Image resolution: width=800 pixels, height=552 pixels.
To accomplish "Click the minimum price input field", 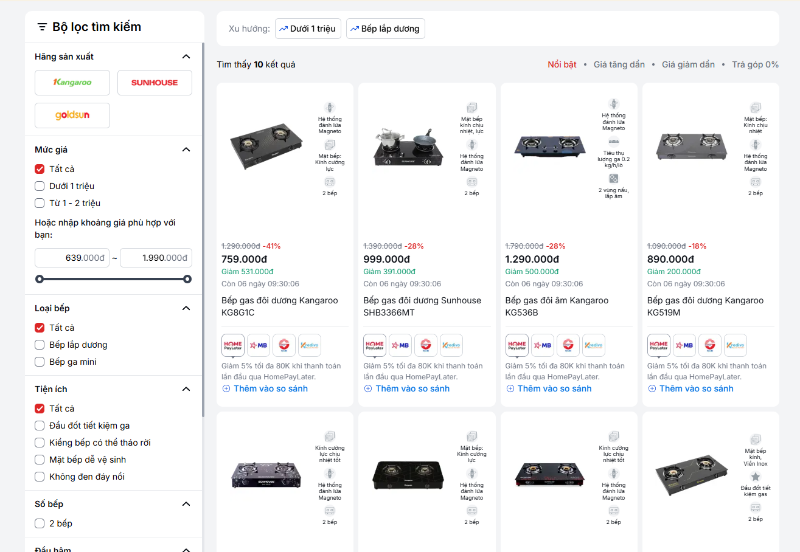I will coord(72,257).
